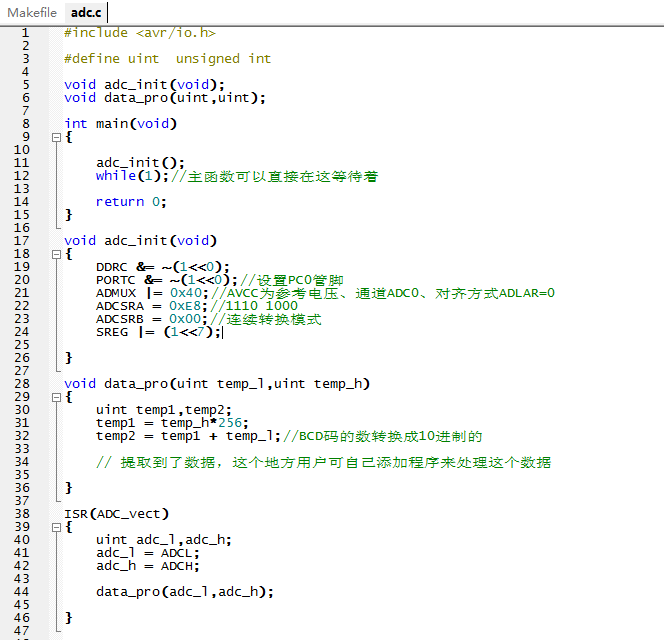Click the 'ADCSRA = 0xE8;' statement
This screenshot has width=664, height=640.
coord(152,306)
